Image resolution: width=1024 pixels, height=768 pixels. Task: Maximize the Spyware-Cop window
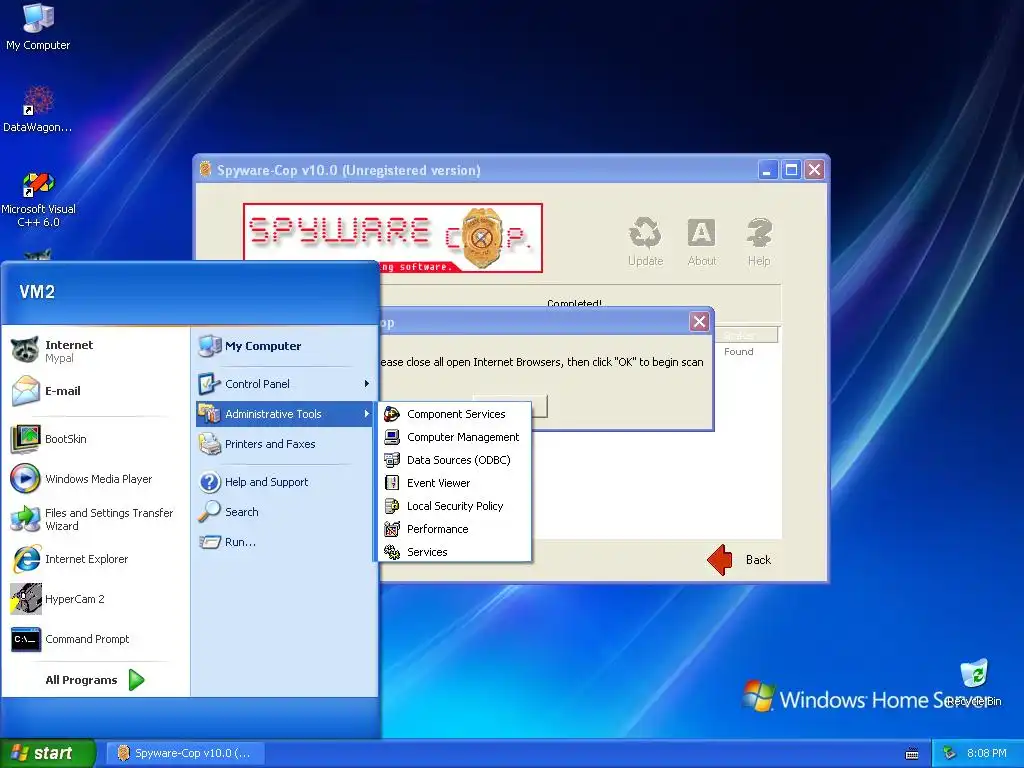(791, 170)
